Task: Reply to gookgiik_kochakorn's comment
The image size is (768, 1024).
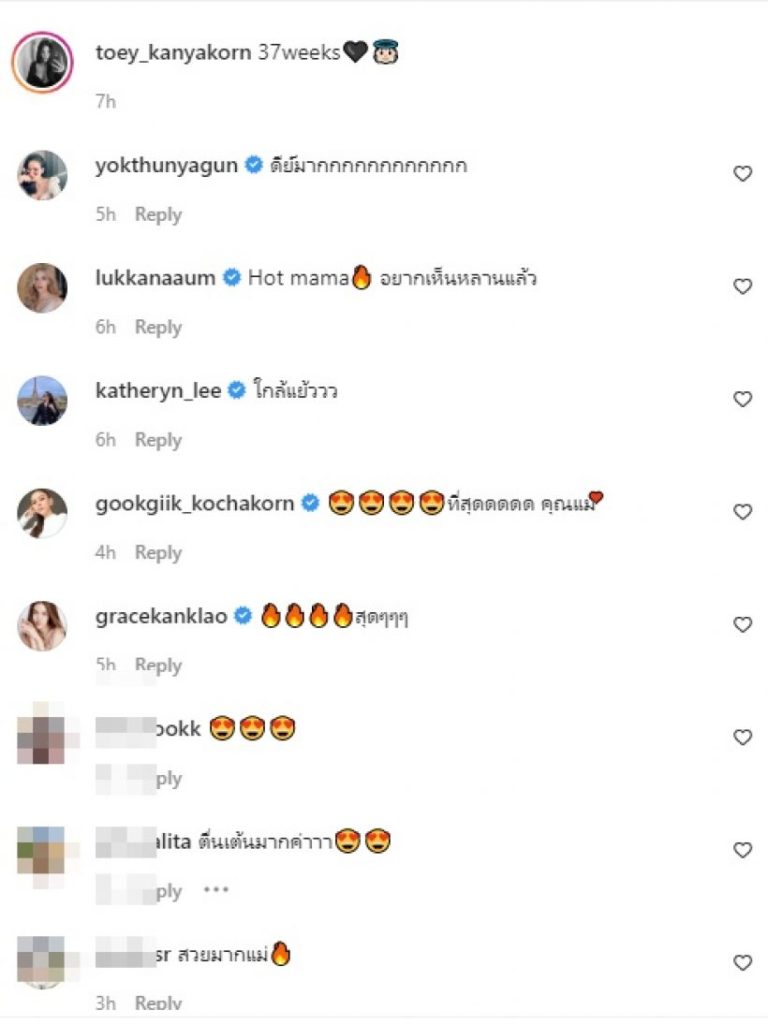Action: 158,553
